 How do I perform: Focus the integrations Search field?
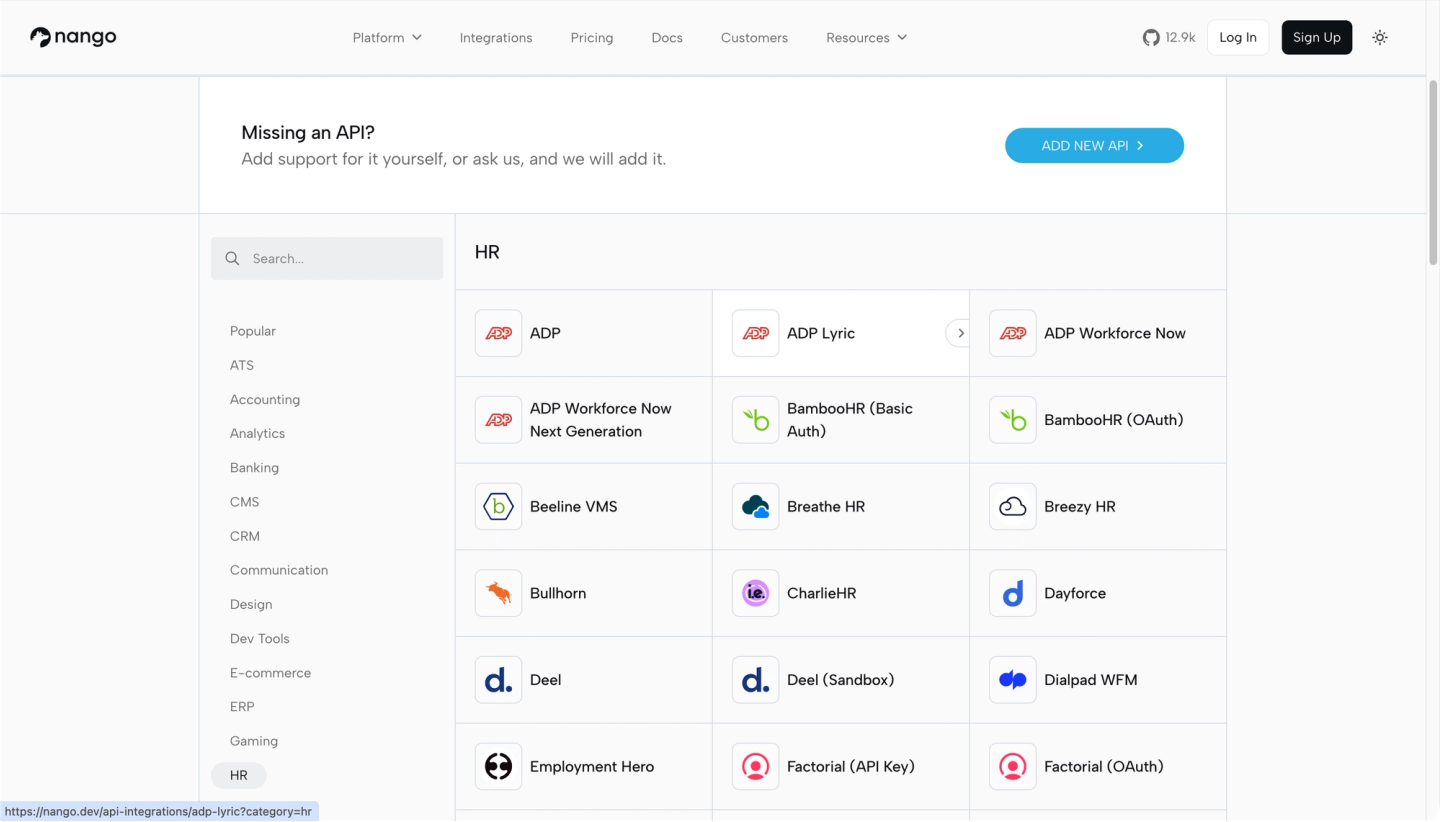(327, 258)
